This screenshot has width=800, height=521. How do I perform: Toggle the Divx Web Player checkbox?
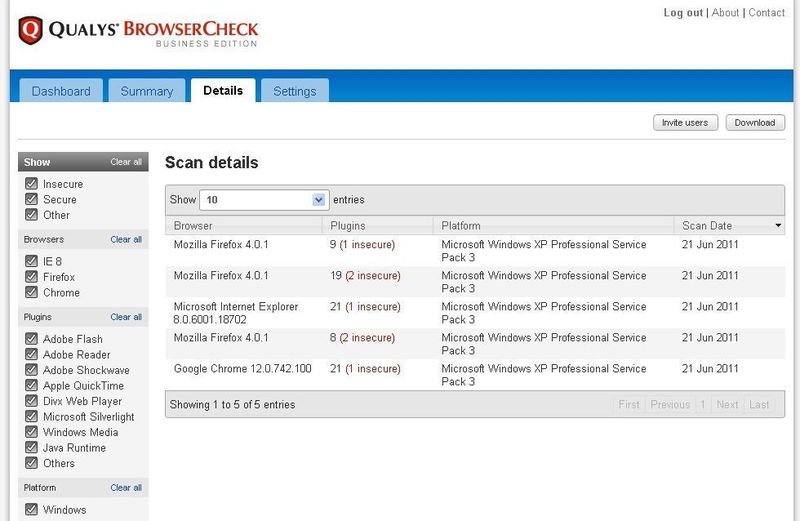pyautogui.click(x=31, y=401)
